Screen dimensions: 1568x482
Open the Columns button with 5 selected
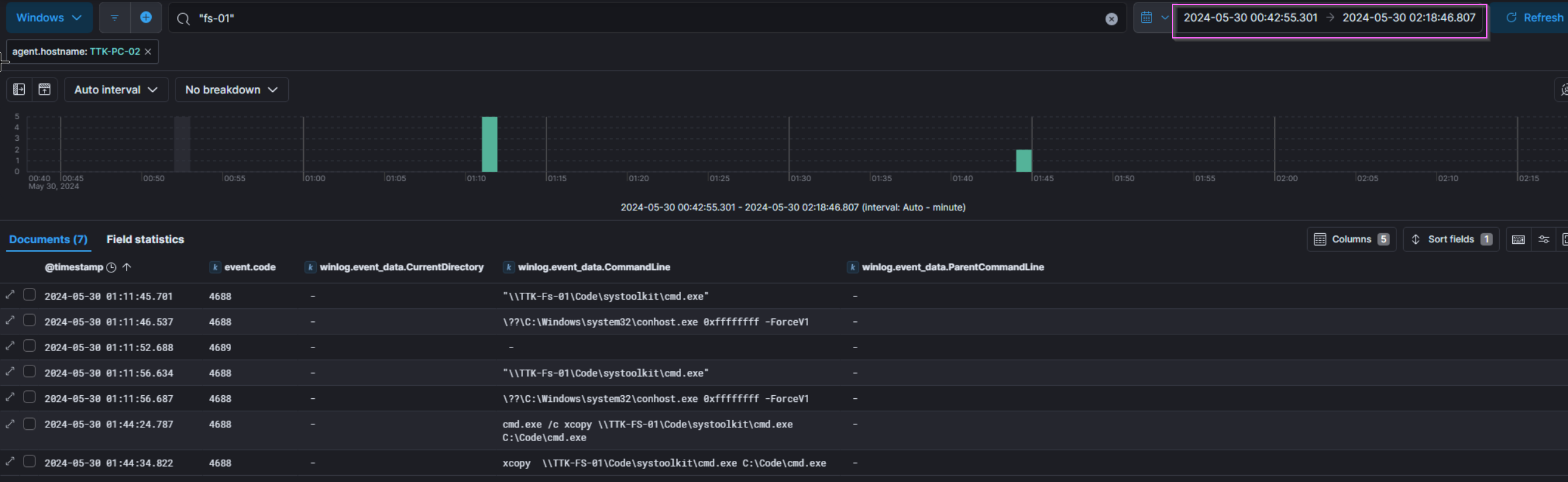coord(1351,239)
